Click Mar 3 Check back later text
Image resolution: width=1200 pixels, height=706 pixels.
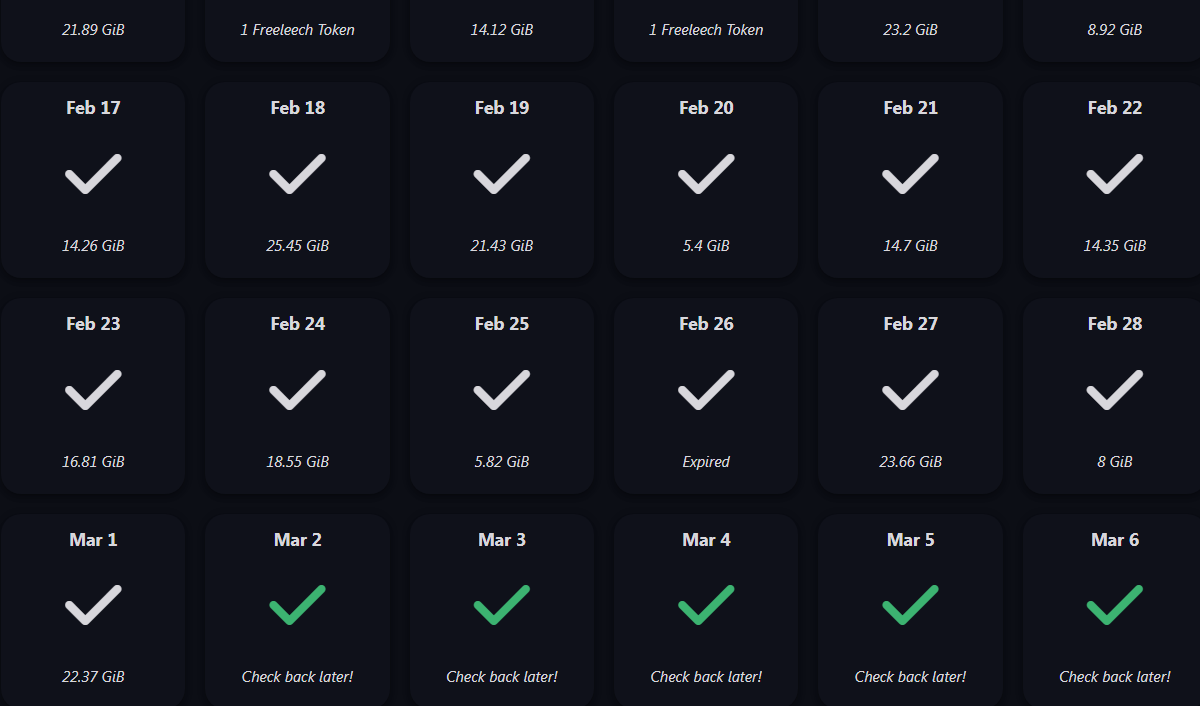coord(502,677)
